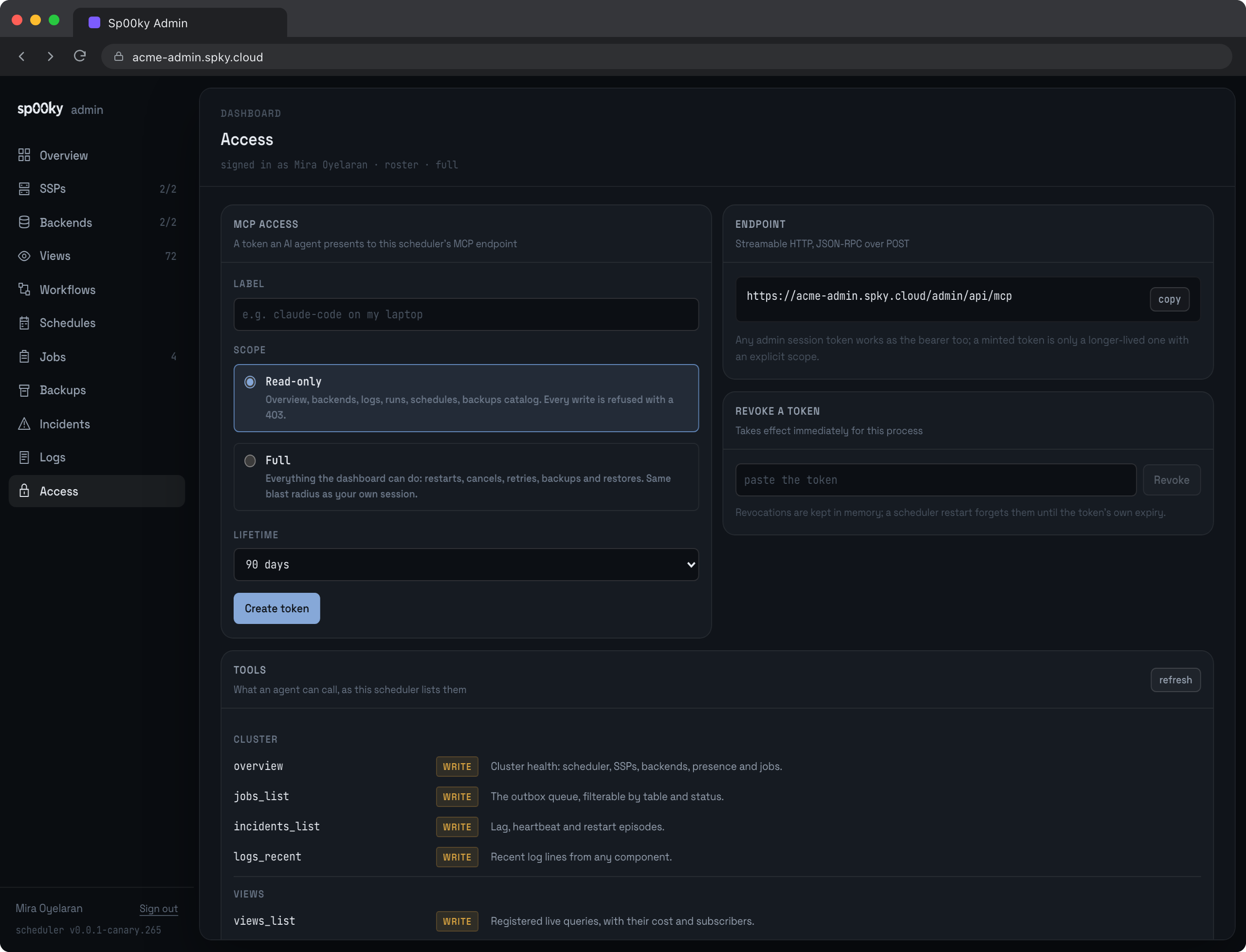Screen dimensions: 1246x952
Task: Click WRITE badge next to incidents_list
Action: 457,827
